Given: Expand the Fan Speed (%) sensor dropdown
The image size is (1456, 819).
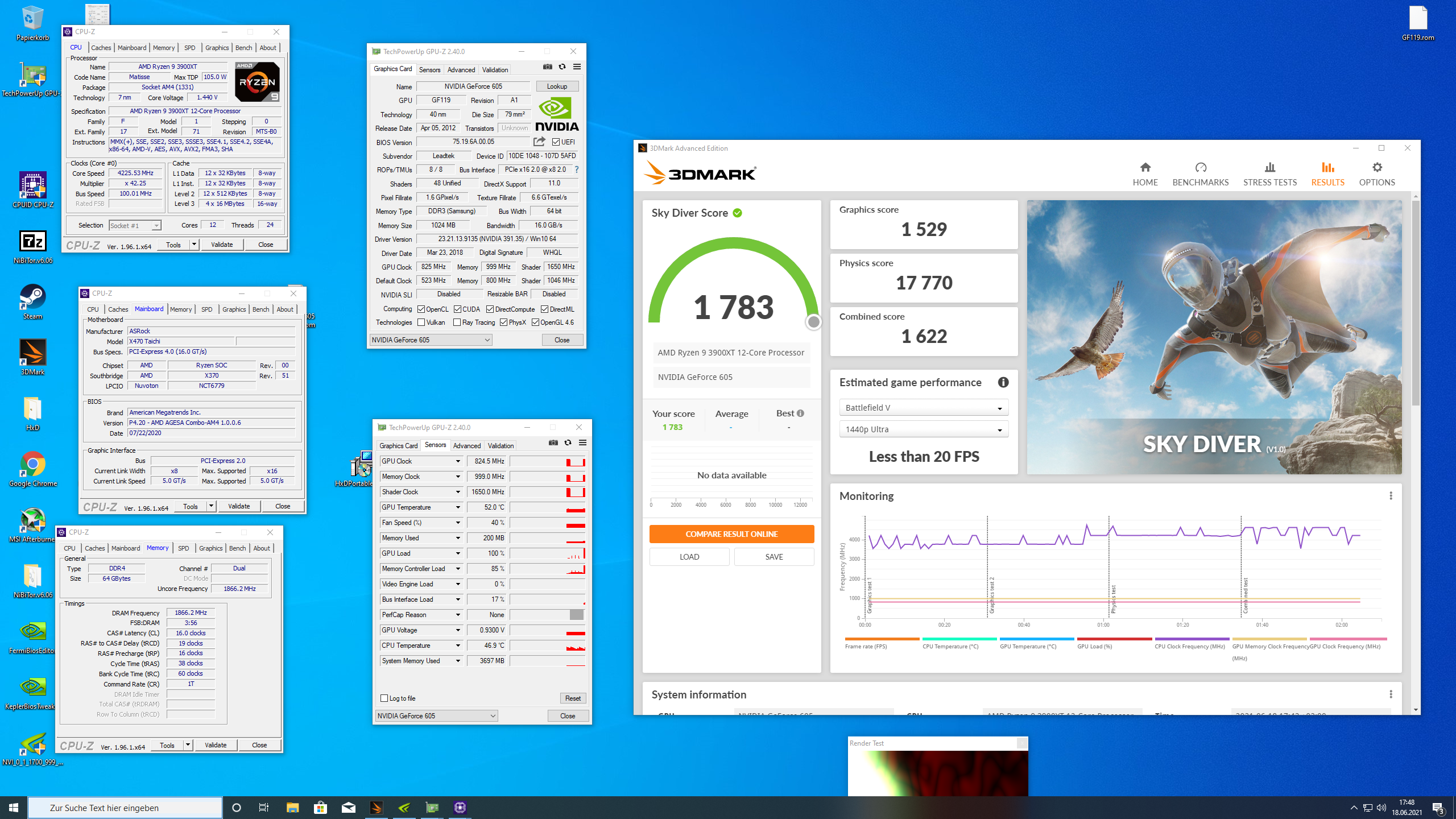Looking at the screenshot, I should click(x=457, y=523).
